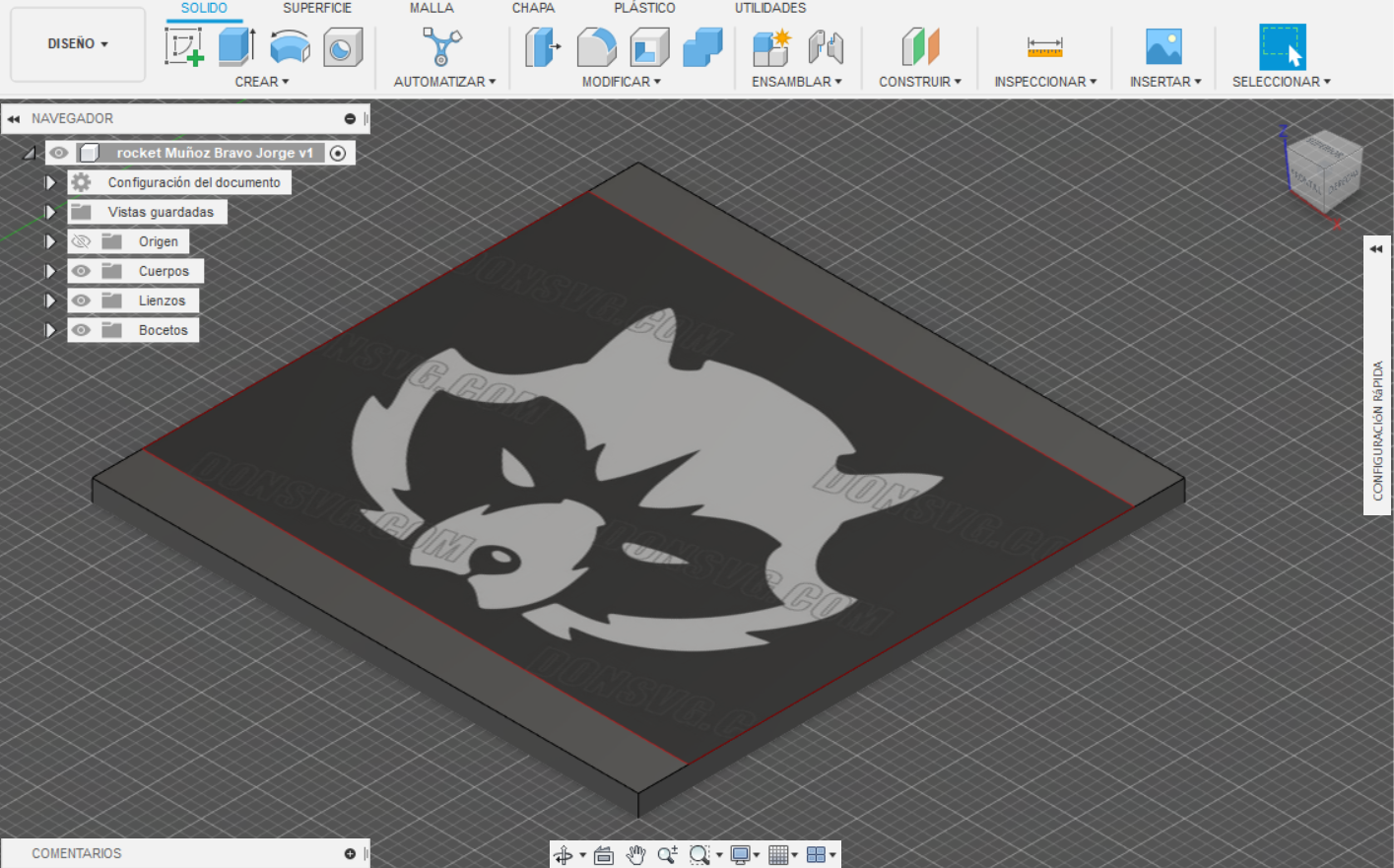This screenshot has width=1394, height=868.
Task: Expand the Bocetos folder
Action: click(x=50, y=330)
